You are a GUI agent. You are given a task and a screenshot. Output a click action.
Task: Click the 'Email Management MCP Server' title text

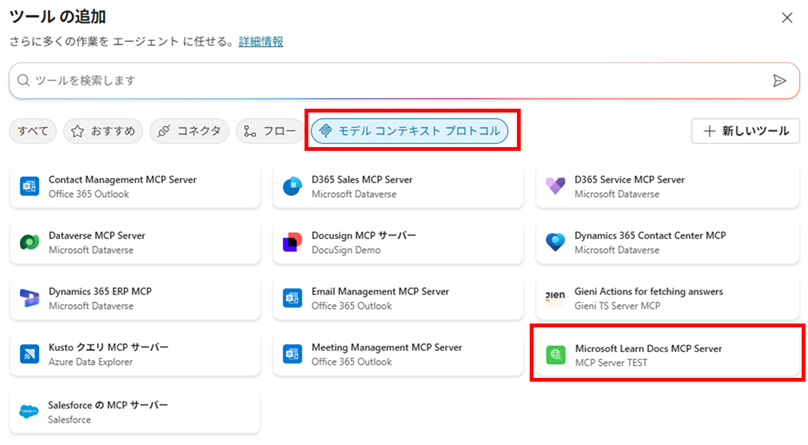[380, 292]
